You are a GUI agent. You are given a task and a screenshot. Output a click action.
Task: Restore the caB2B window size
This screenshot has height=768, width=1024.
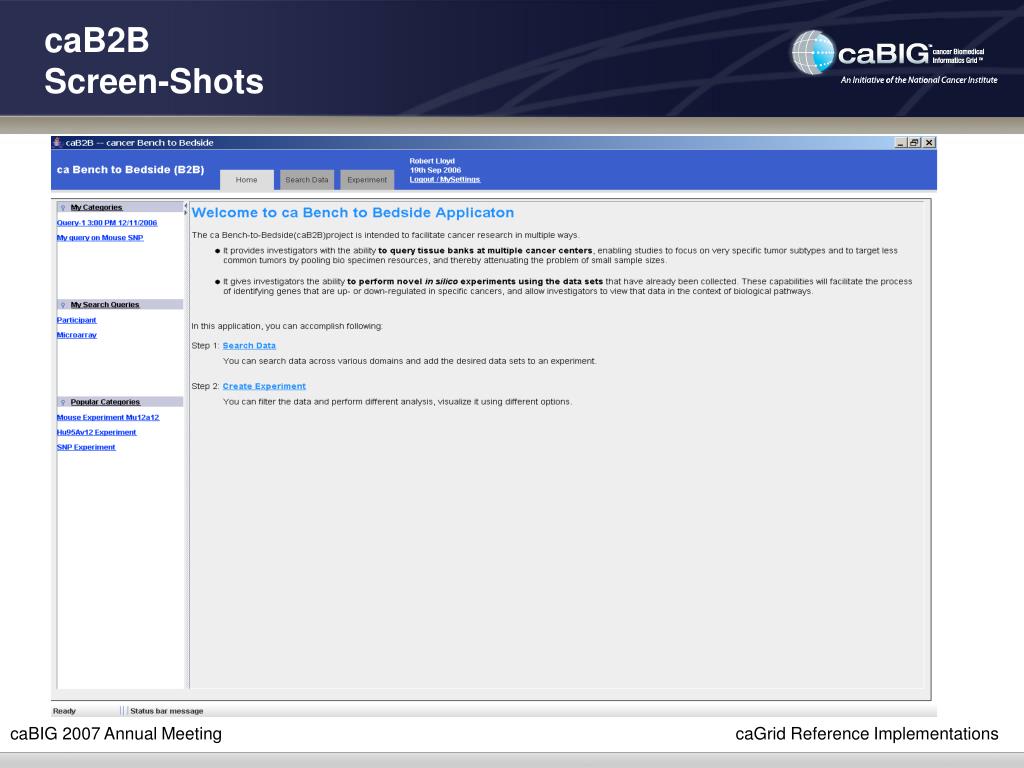coord(914,142)
